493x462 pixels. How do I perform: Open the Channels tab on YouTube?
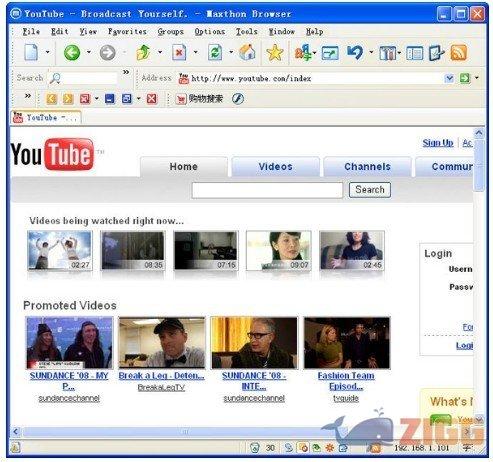(367, 167)
